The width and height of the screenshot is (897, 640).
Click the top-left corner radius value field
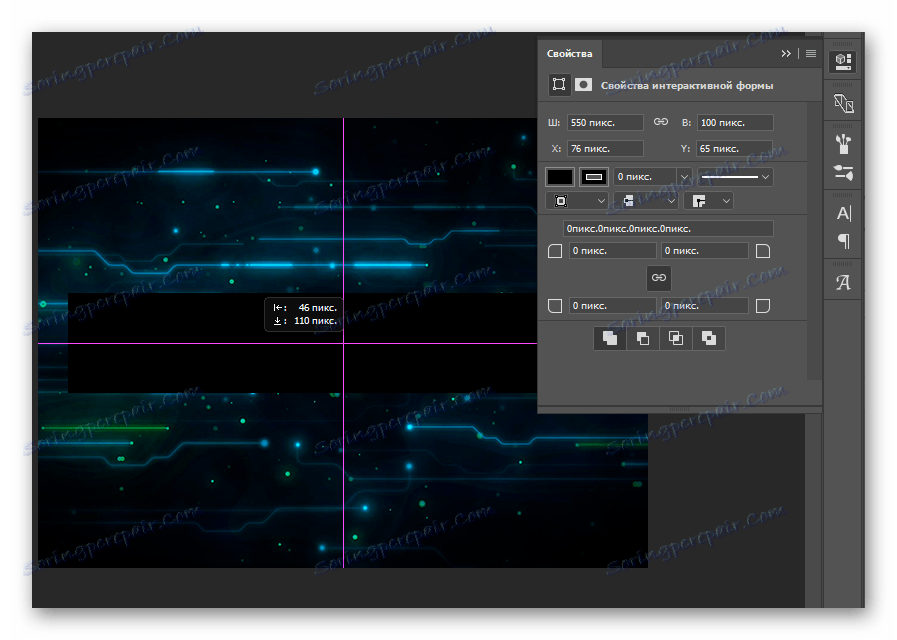pyautogui.click(x=612, y=251)
